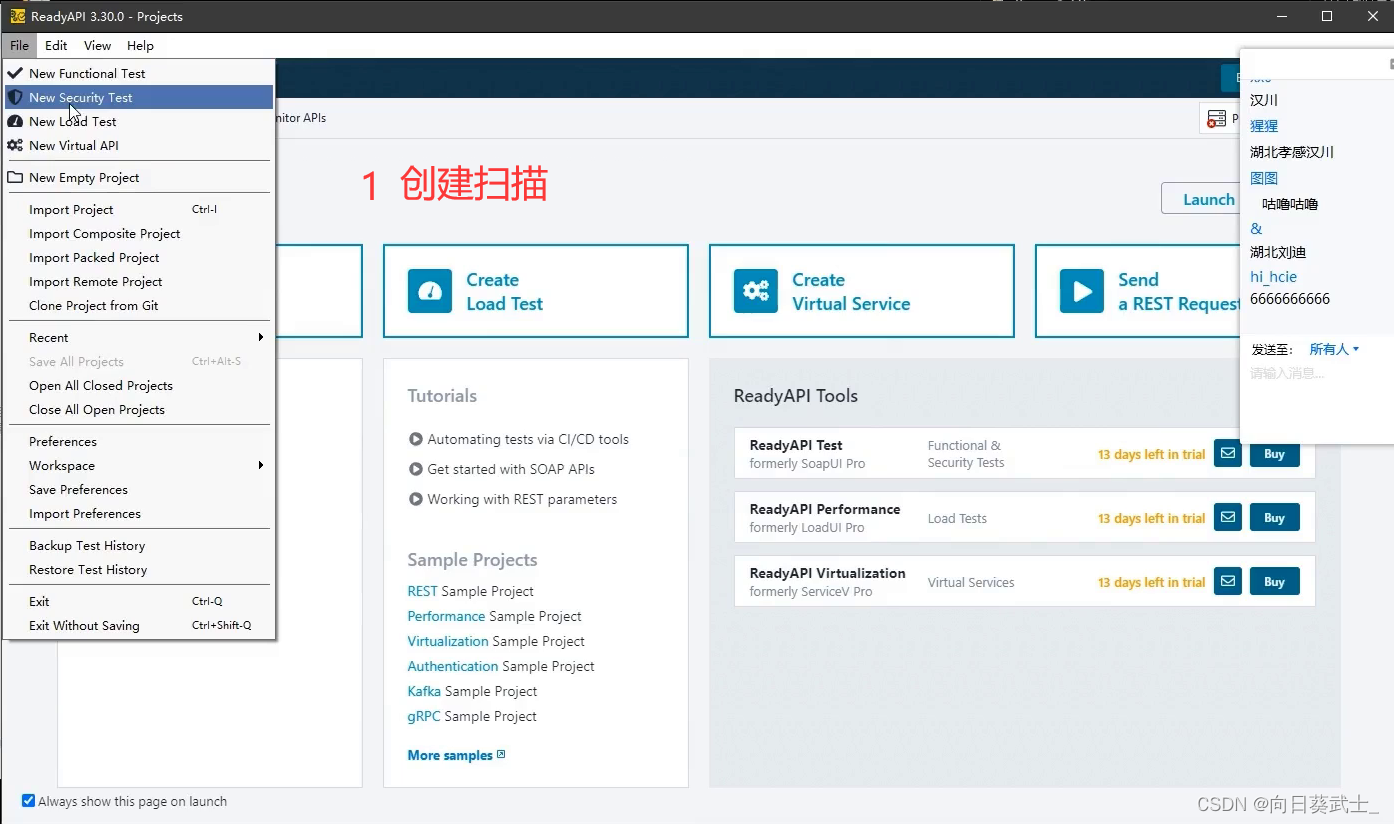The height and width of the screenshot is (824, 1394).
Task: Select Import Packed Project
Action: click(138, 257)
